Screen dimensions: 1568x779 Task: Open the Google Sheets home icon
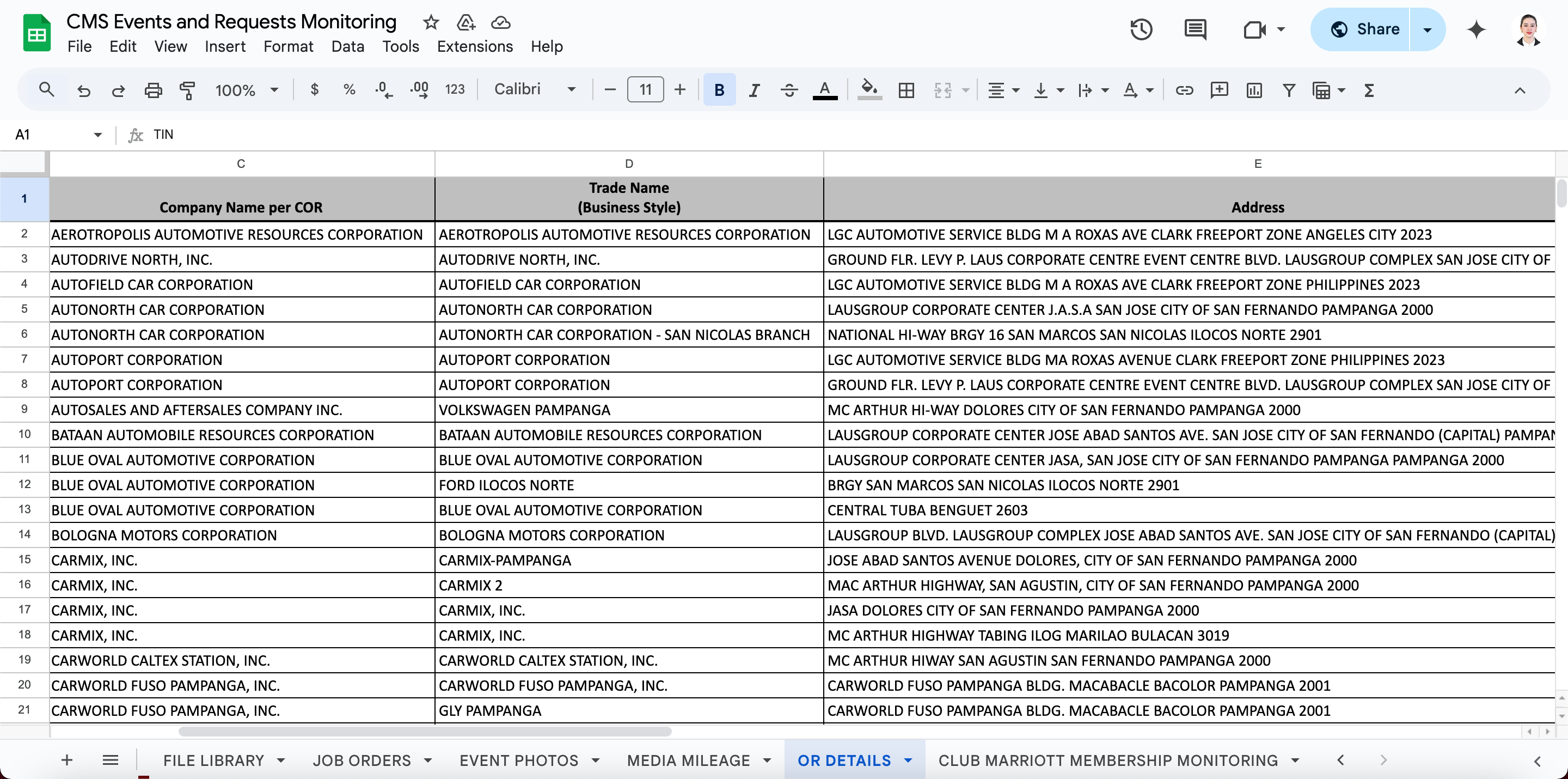(36, 33)
